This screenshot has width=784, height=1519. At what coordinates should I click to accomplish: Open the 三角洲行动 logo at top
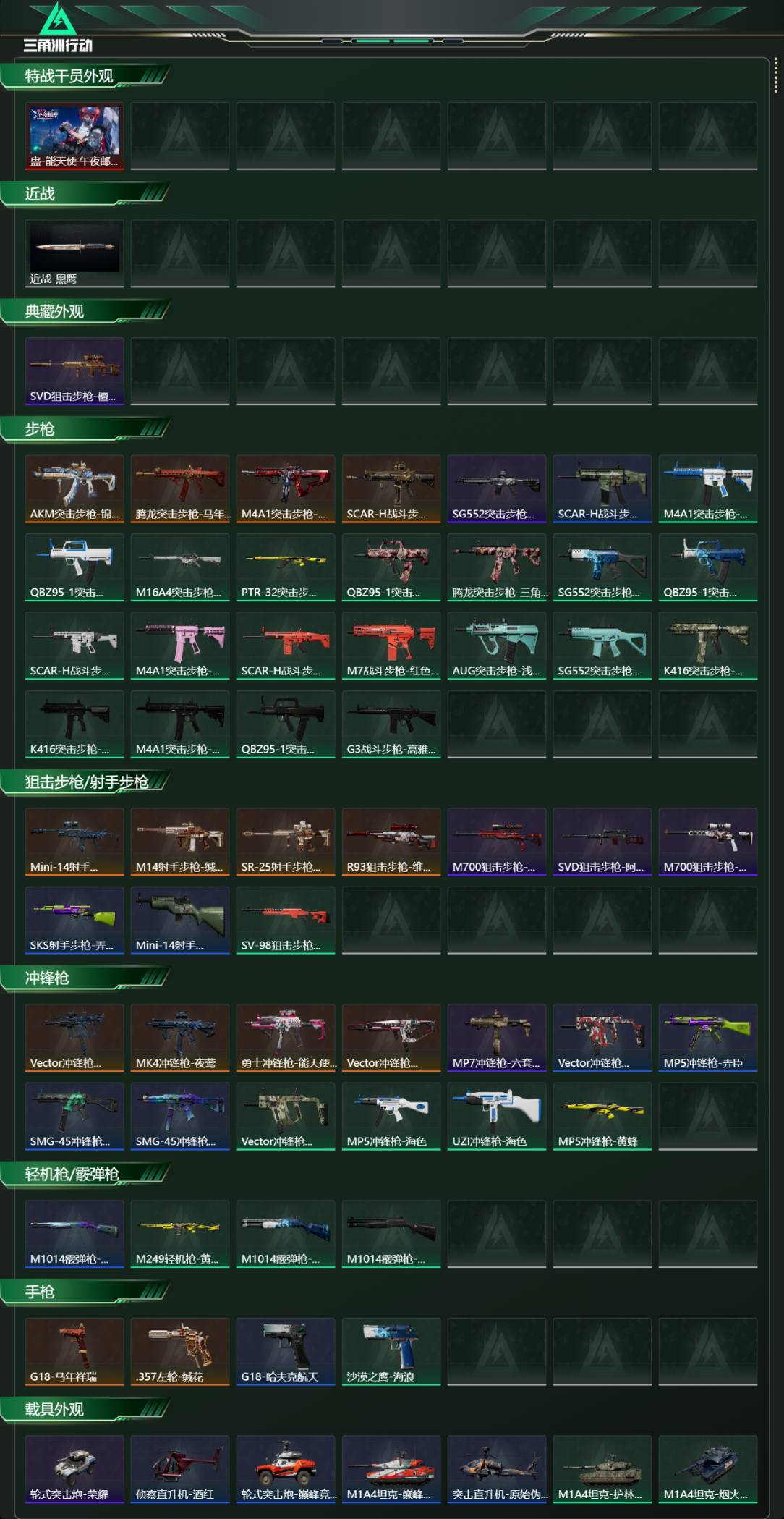(58, 27)
